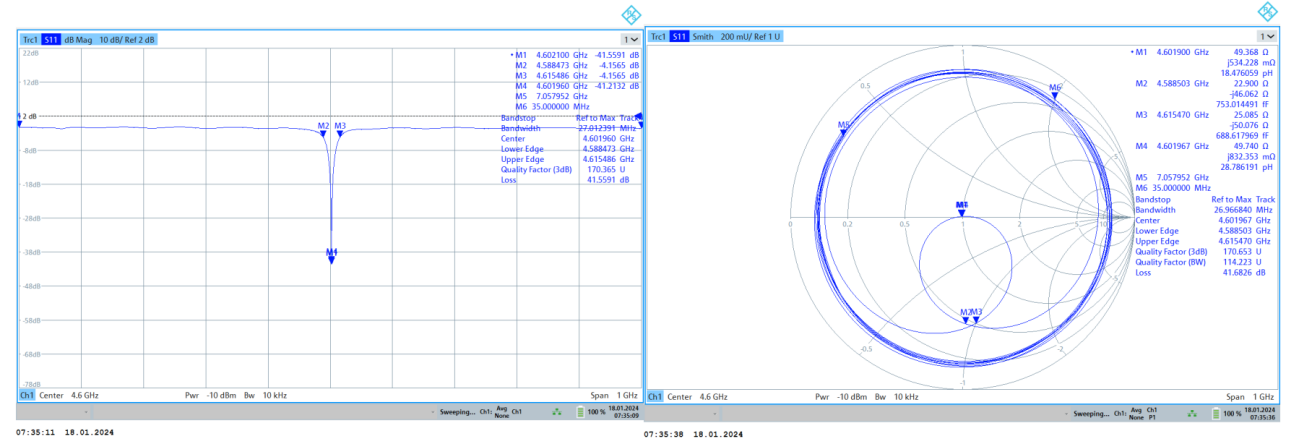The height and width of the screenshot is (444, 1299).
Task: Click the 2 dB reference level marker
Action: click(x=27, y=117)
